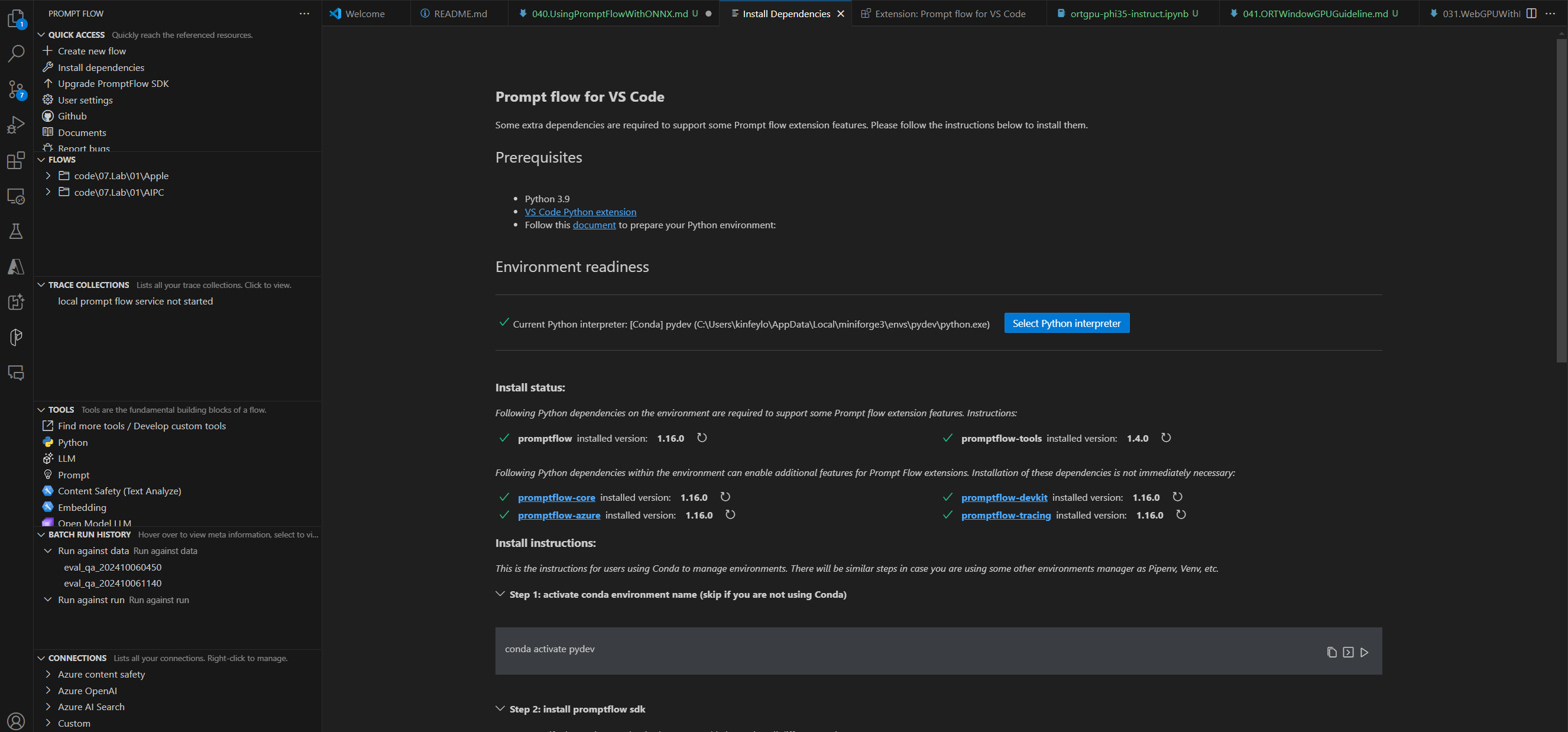Open the promptflow-azure link

559,515
